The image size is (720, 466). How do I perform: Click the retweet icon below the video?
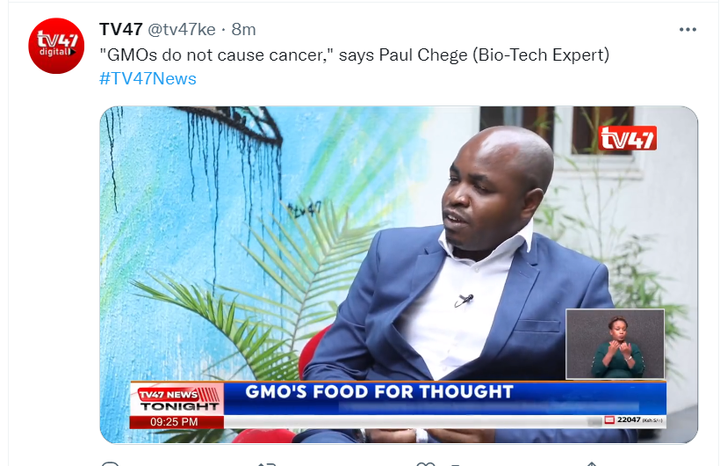coord(267,464)
